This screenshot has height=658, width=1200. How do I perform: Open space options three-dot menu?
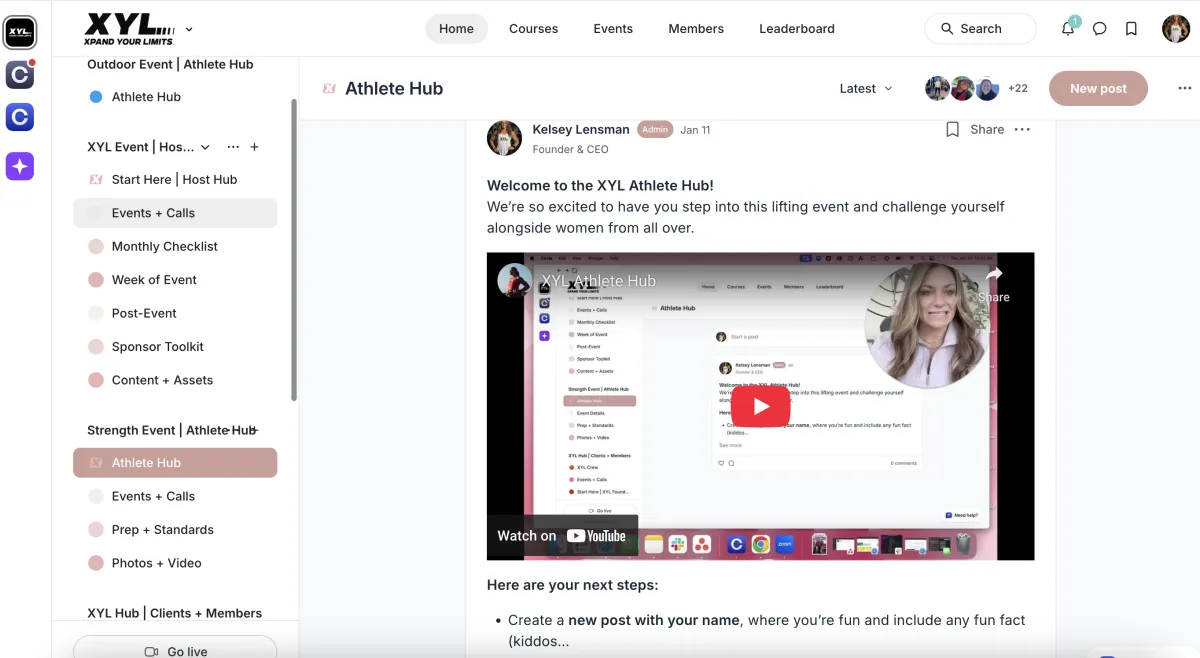point(1185,88)
